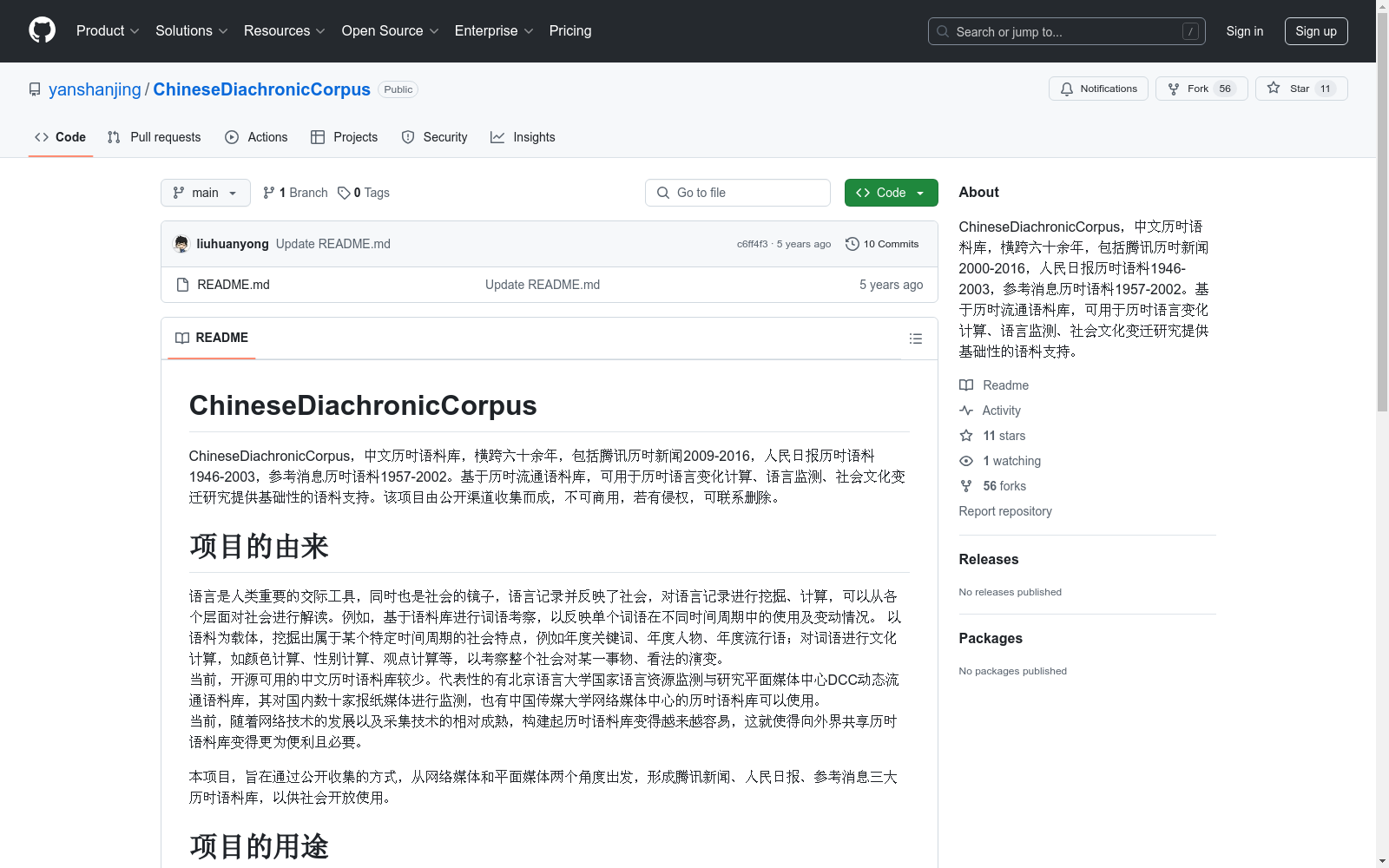Open the repository icon beside yanshanjing
1389x868 pixels.
point(35,89)
